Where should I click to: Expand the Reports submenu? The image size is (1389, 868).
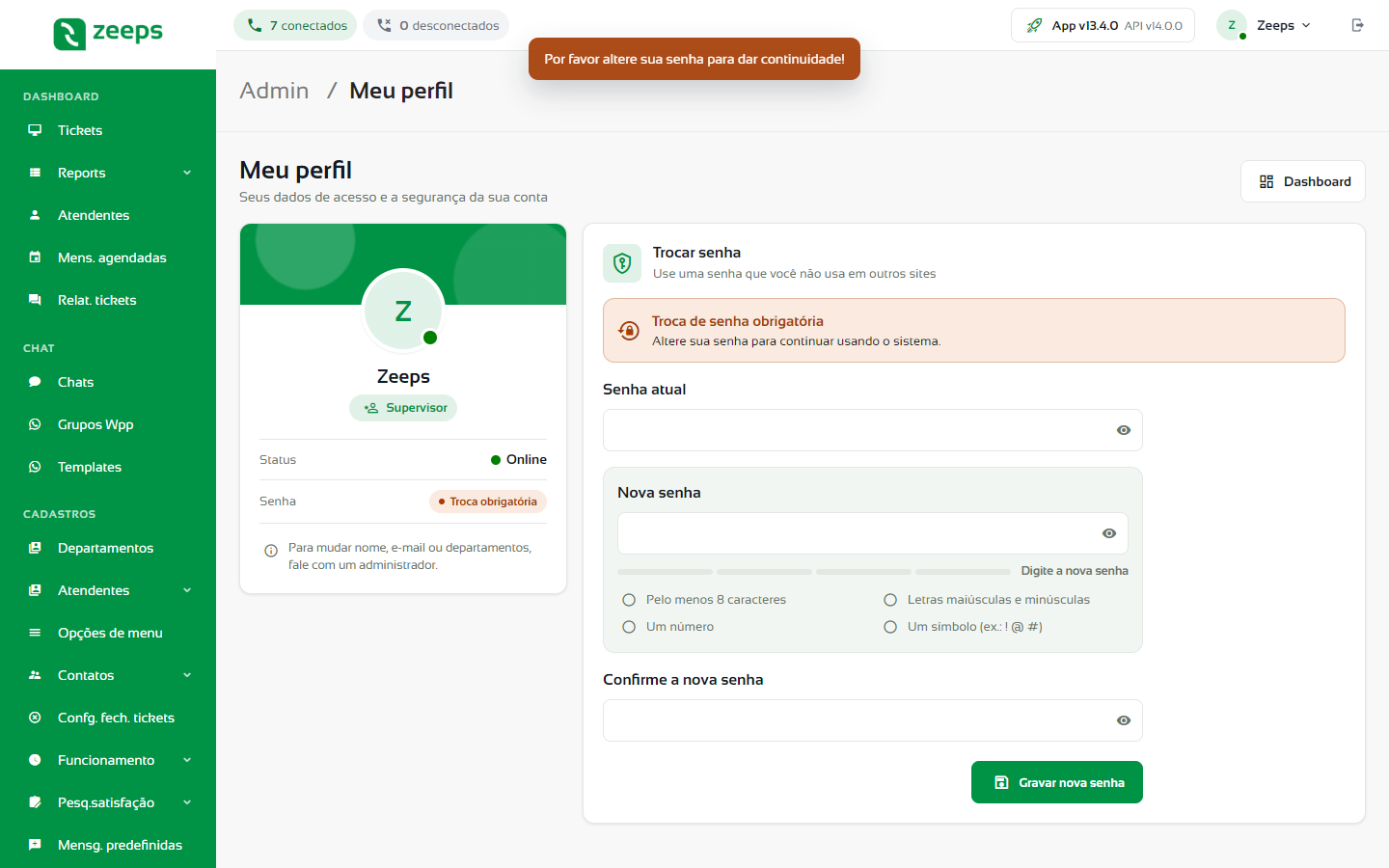(x=187, y=173)
